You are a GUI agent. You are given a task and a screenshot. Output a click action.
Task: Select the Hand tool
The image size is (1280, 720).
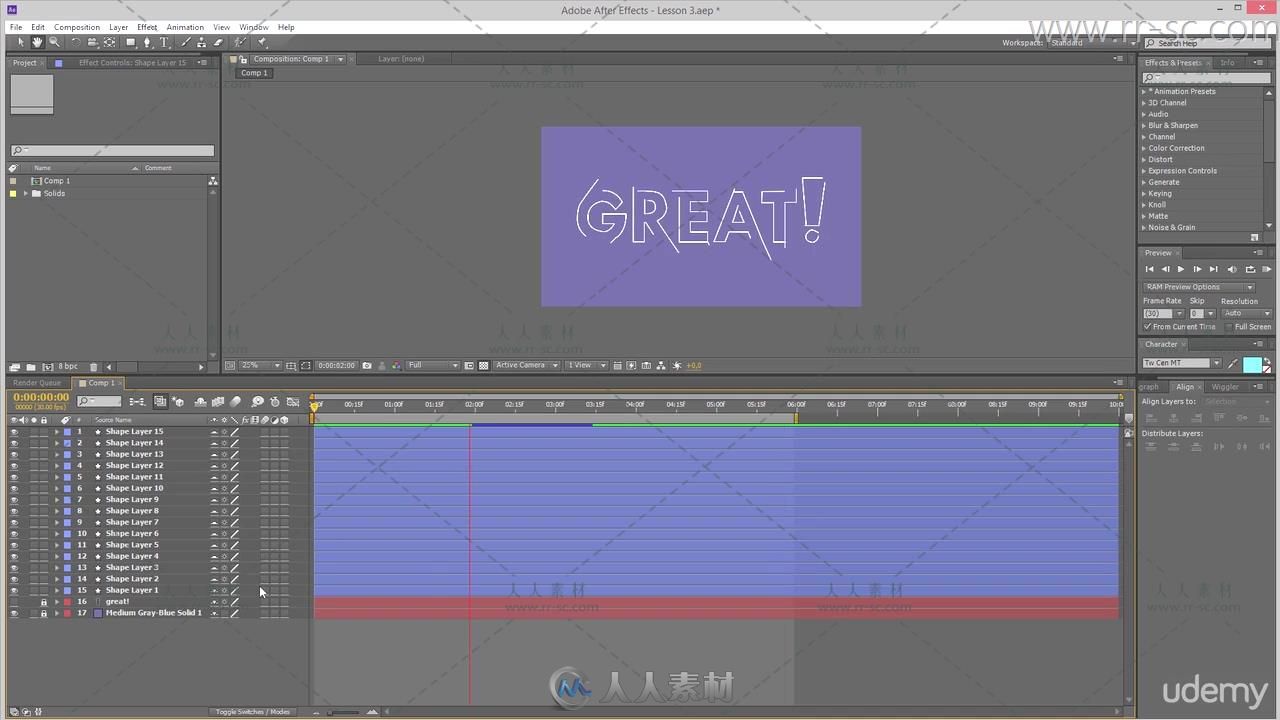coord(37,42)
